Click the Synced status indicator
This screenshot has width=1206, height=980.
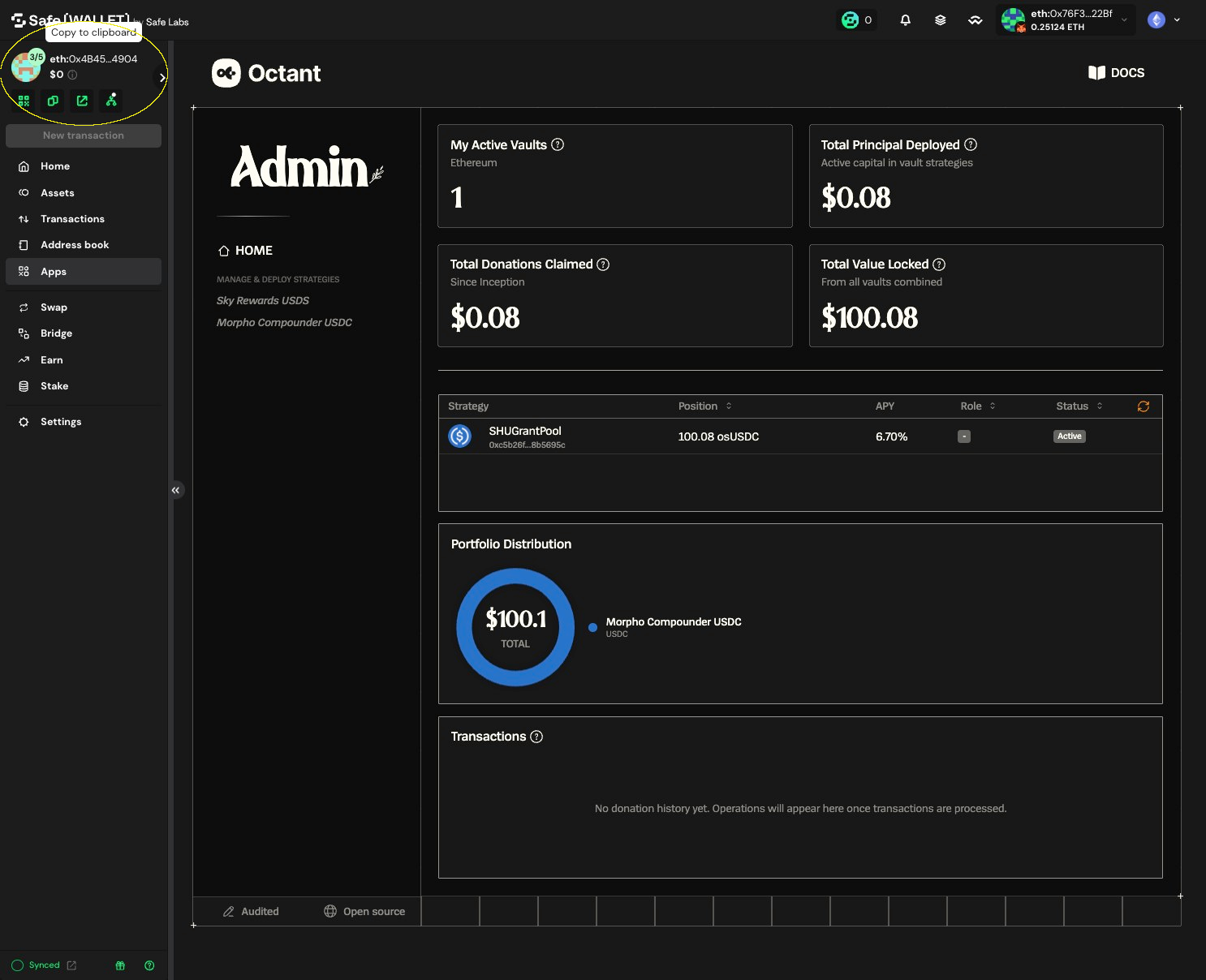click(x=36, y=965)
